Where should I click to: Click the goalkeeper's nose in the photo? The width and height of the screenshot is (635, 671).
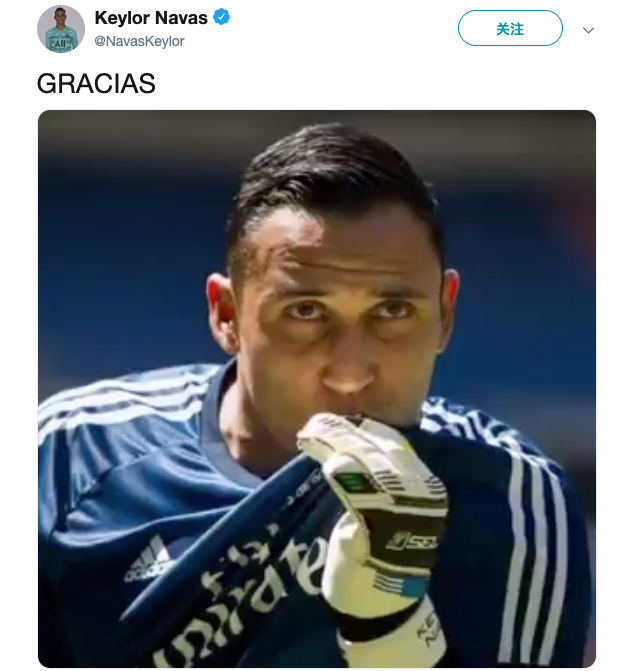[x=347, y=368]
